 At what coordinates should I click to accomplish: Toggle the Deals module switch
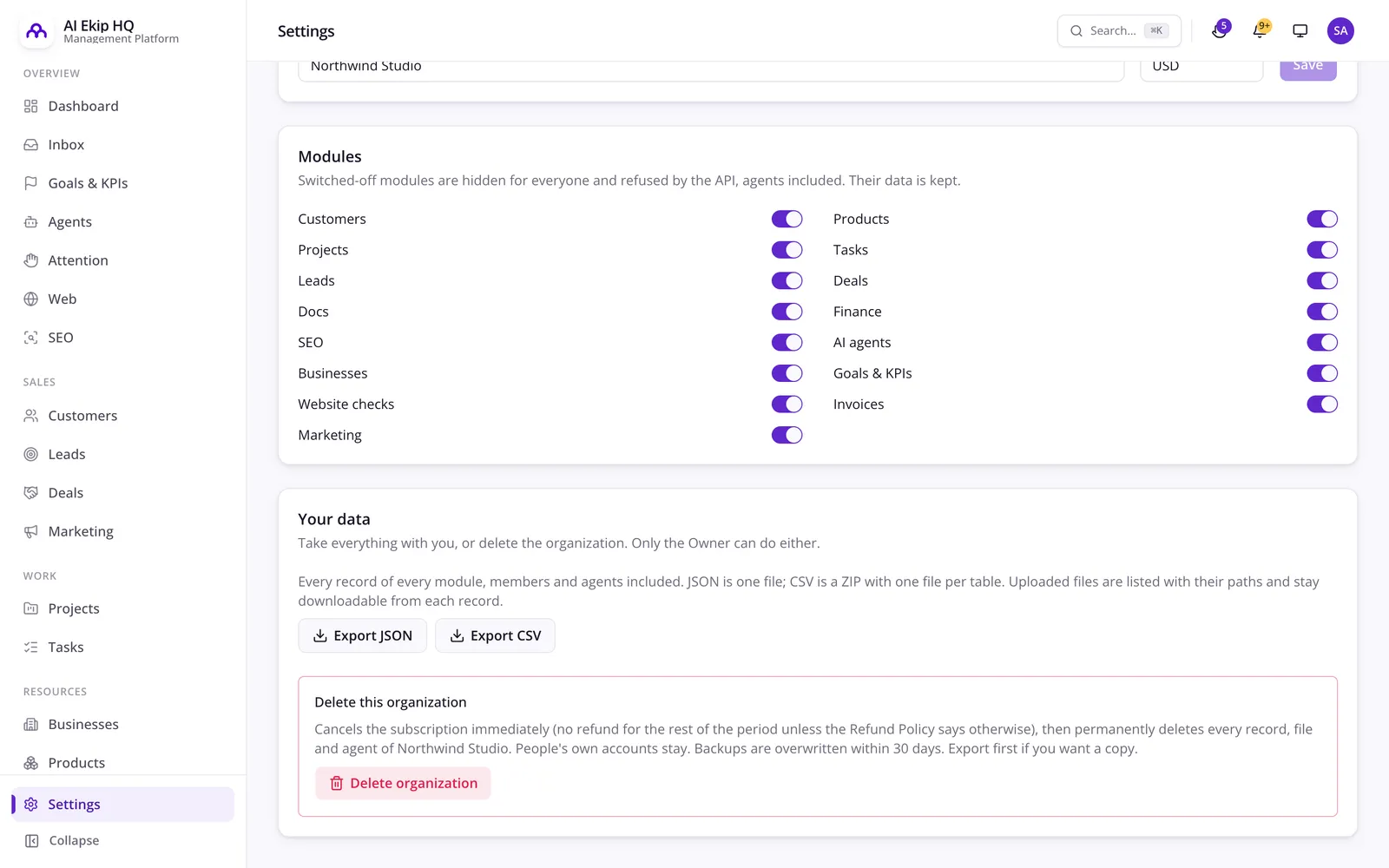[1322, 281]
